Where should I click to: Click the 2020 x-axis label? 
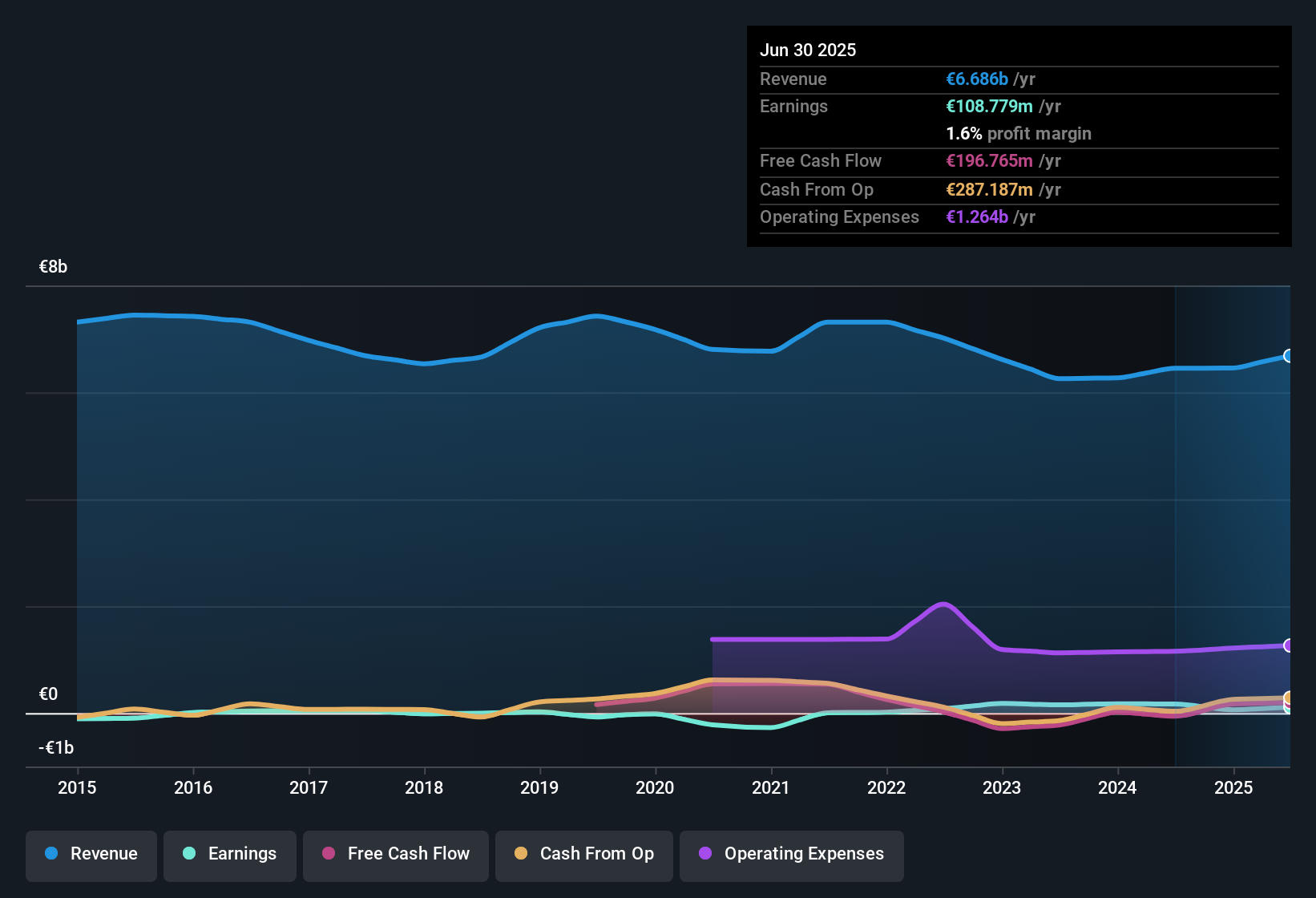(x=655, y=788)
